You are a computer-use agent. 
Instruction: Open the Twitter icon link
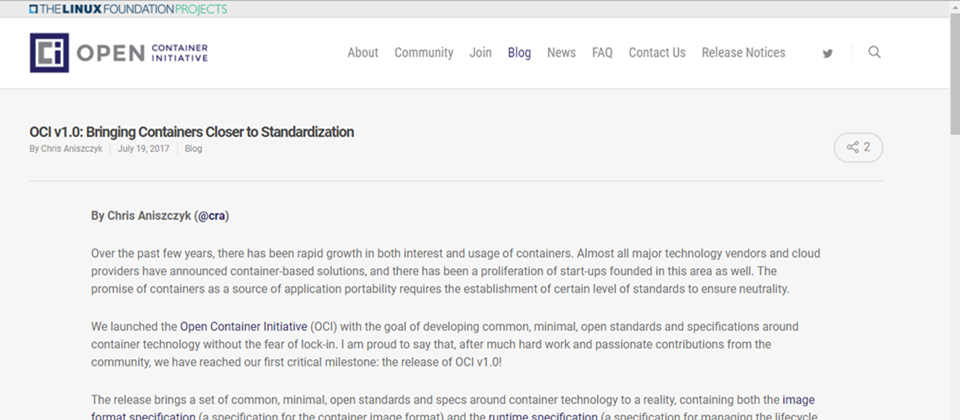coord(828,53)
